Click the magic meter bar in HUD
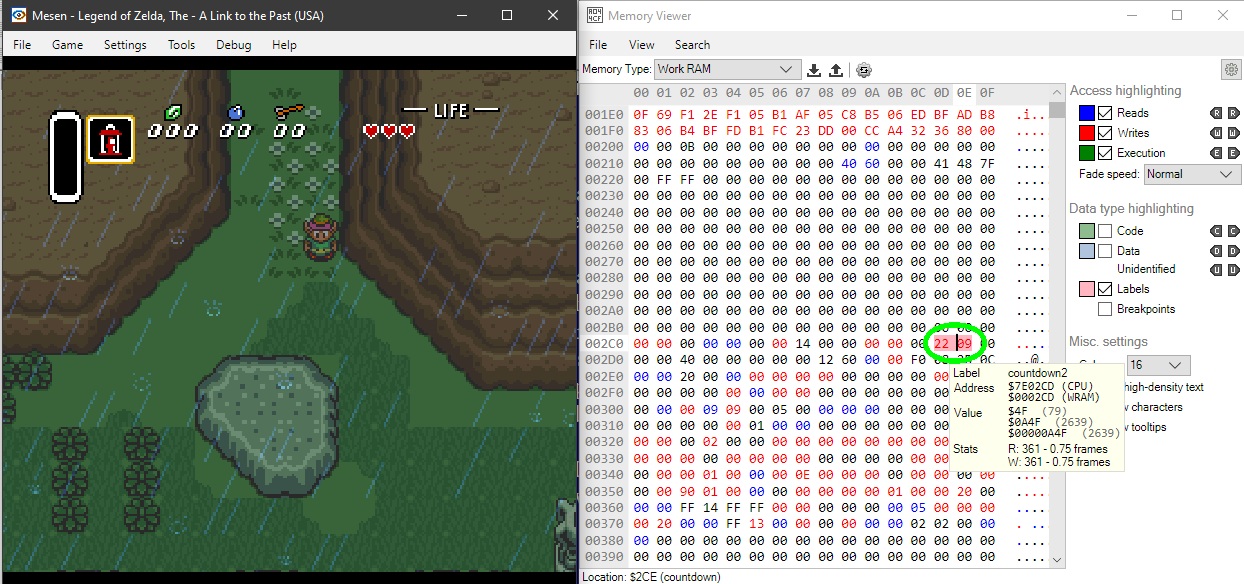This screenshot has width=1244, height=584. [66, 156]
